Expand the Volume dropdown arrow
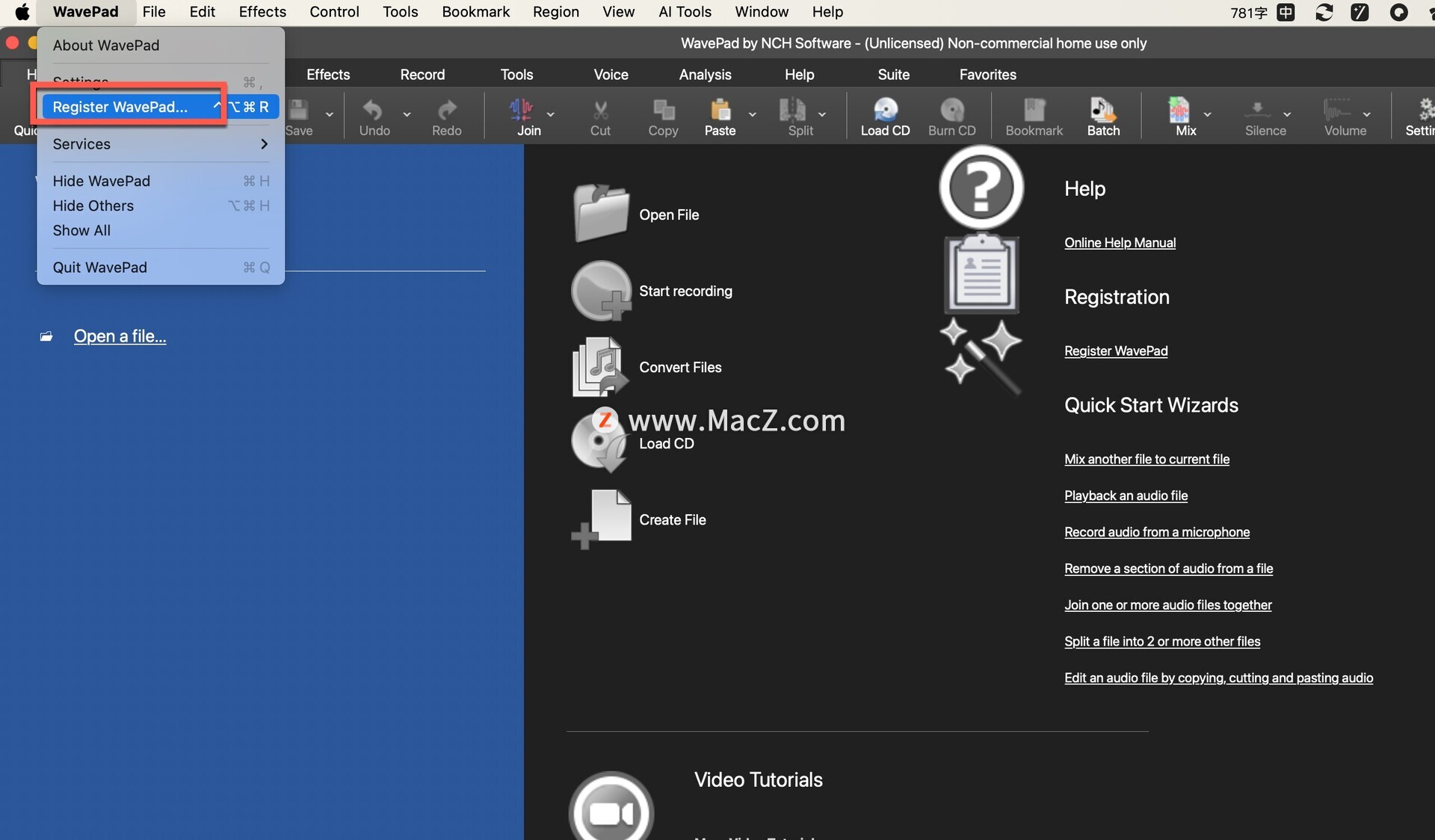The height and width of the screenshot is (840, 1435). (x=1367, y=114)
